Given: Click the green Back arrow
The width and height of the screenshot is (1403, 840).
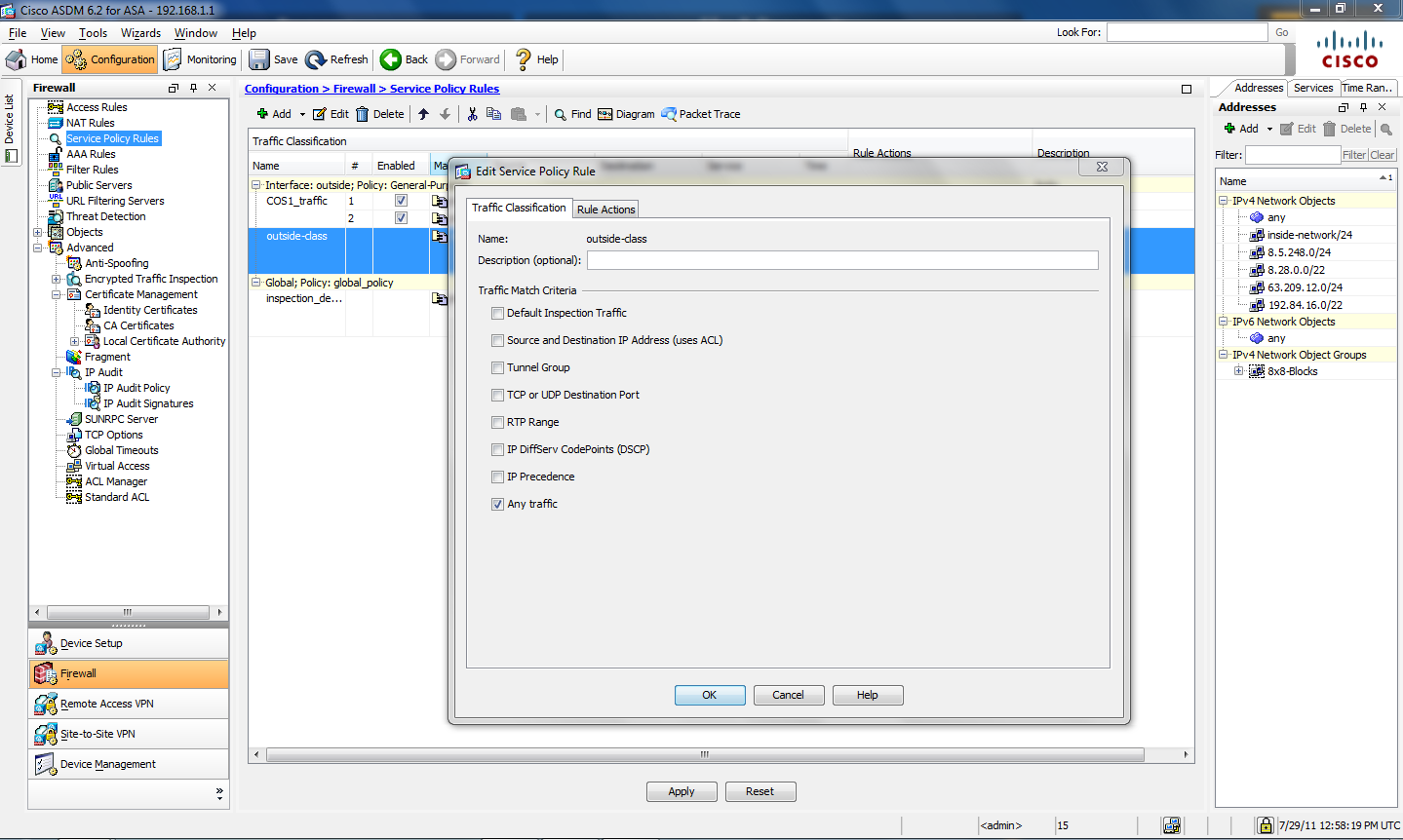Looking at the screenshot, I should click(x=391, y=59).
